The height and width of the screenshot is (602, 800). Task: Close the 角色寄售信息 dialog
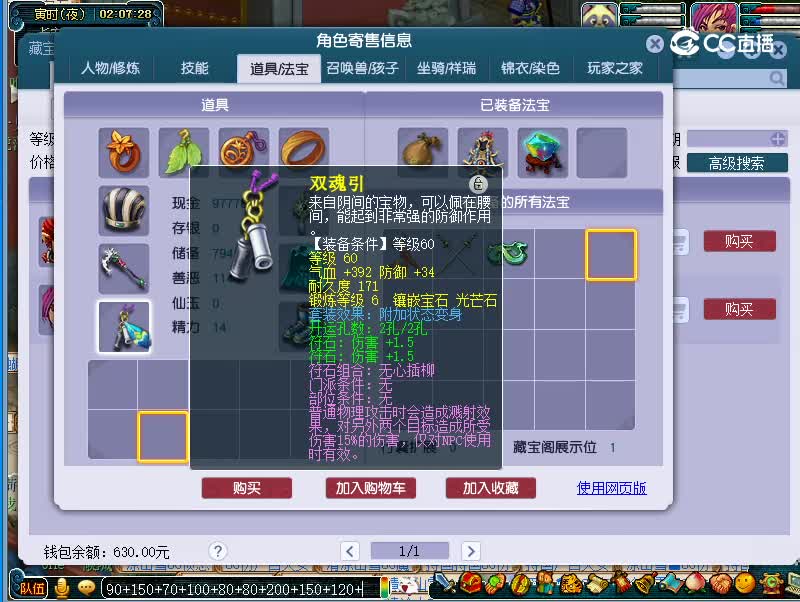(655, 44)
